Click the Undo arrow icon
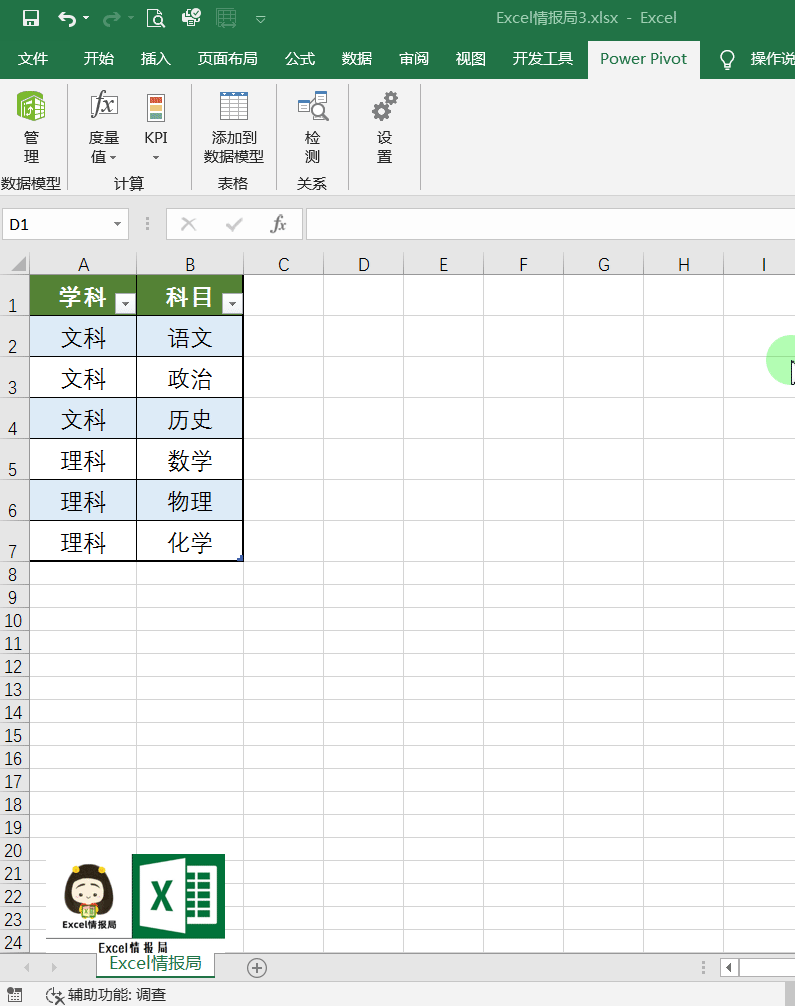 [x=67, y=18]
